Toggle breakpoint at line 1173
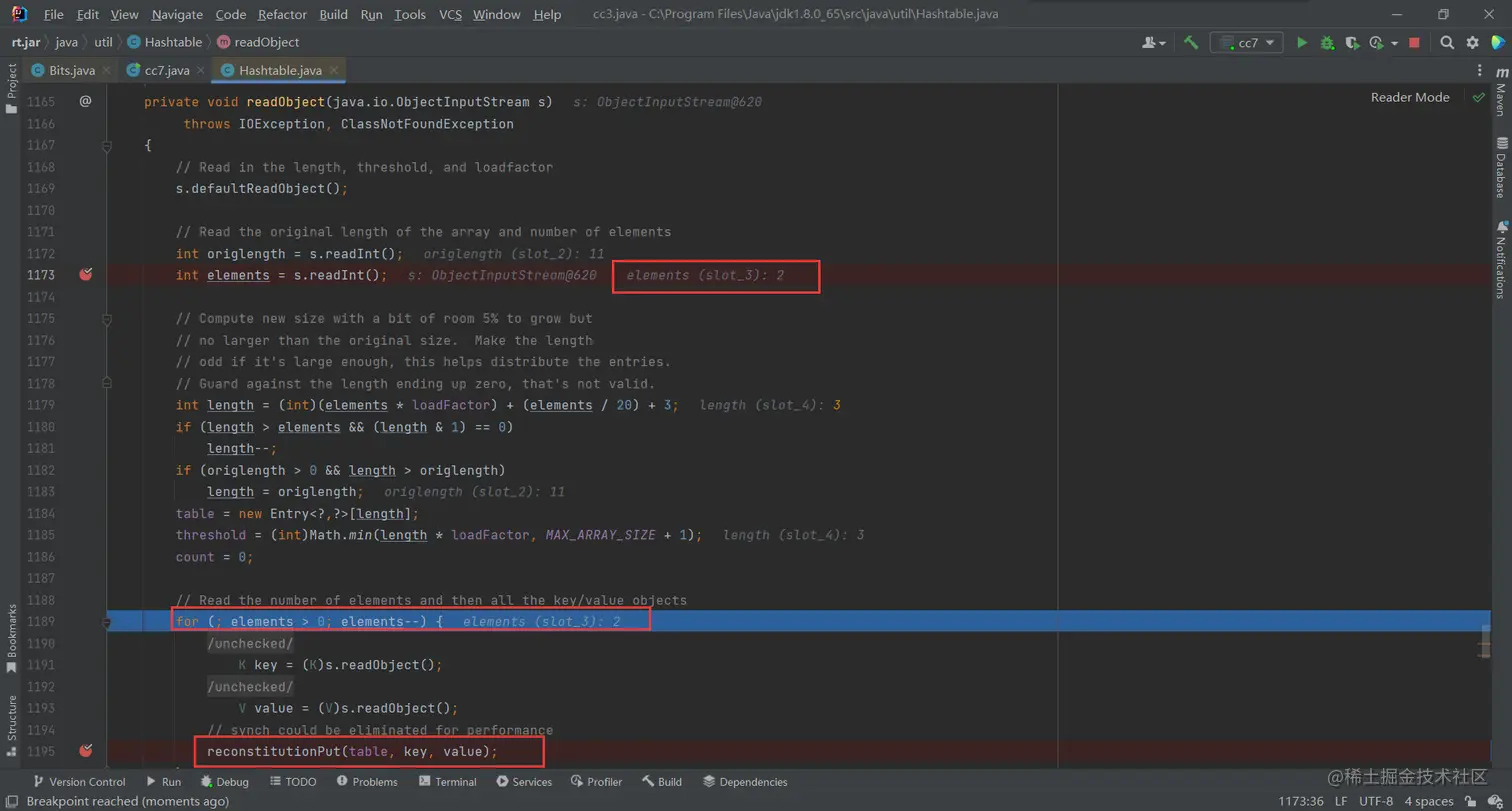This screenshot has height=811, width=1512. click(85, 275)
